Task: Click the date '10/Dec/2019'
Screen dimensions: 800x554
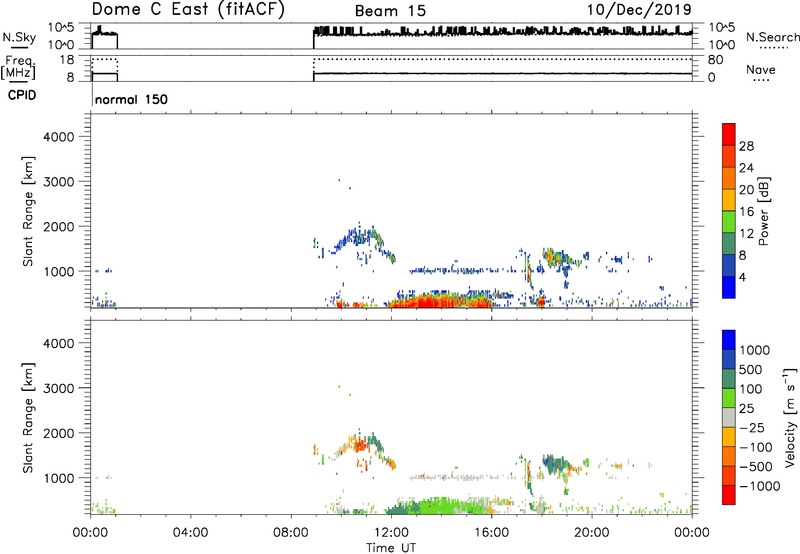Action: pyautogui.click(x=639, y=10)
